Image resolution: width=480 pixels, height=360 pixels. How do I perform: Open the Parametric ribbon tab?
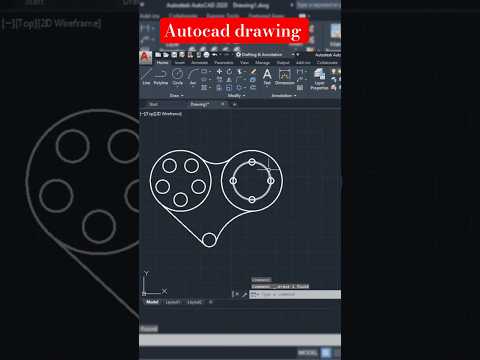click(x=223, y=63)
